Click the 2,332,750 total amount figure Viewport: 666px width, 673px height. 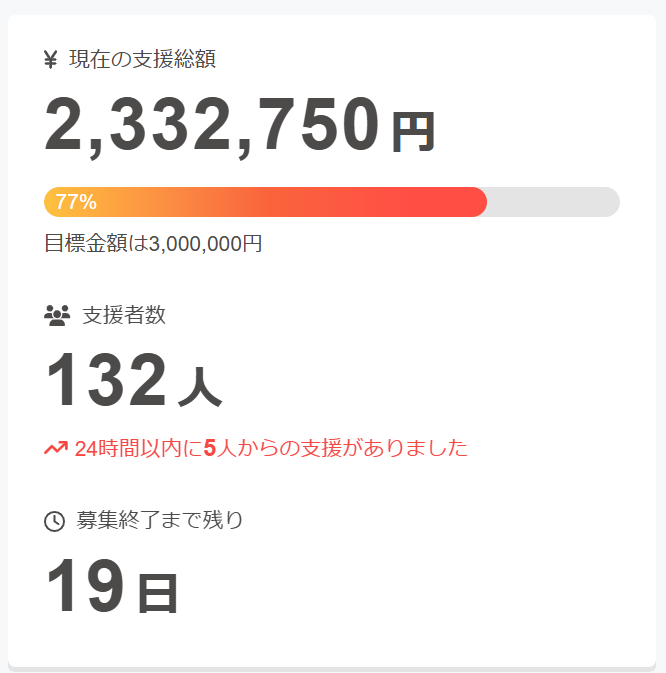212,124
